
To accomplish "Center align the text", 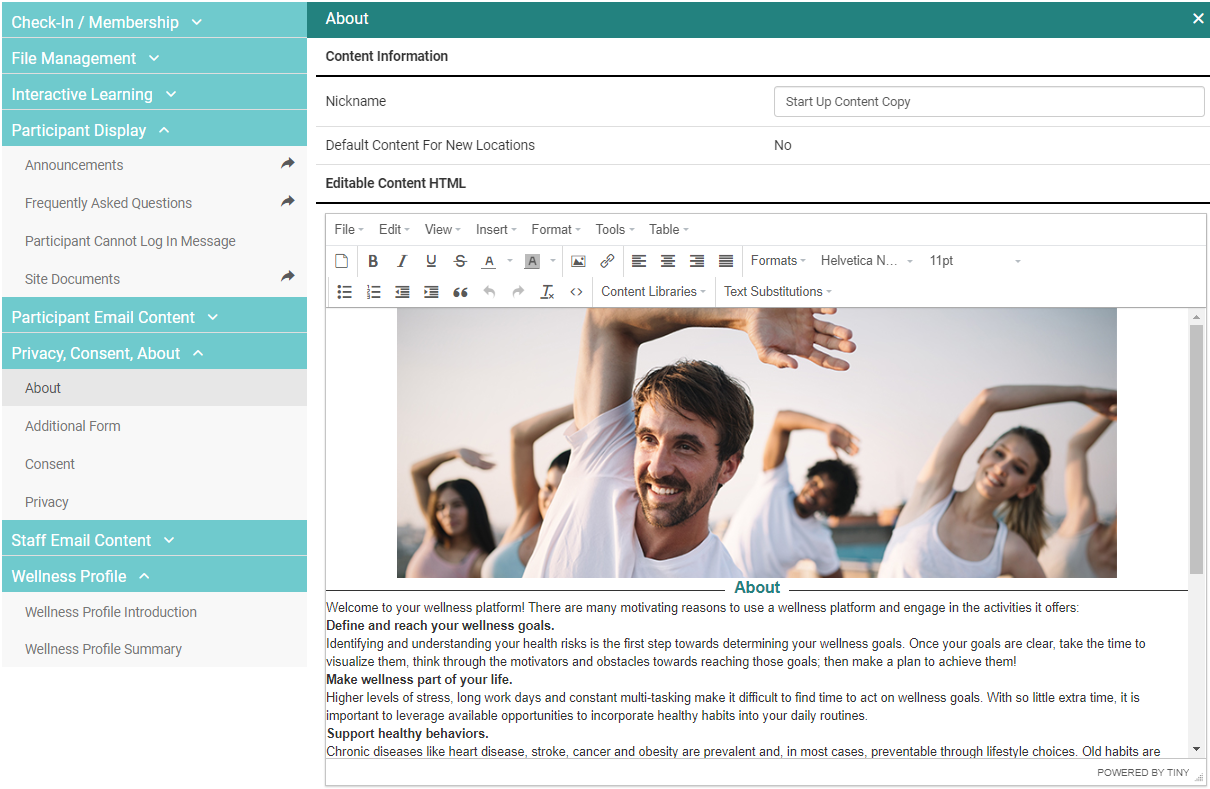I will point(668,261).
